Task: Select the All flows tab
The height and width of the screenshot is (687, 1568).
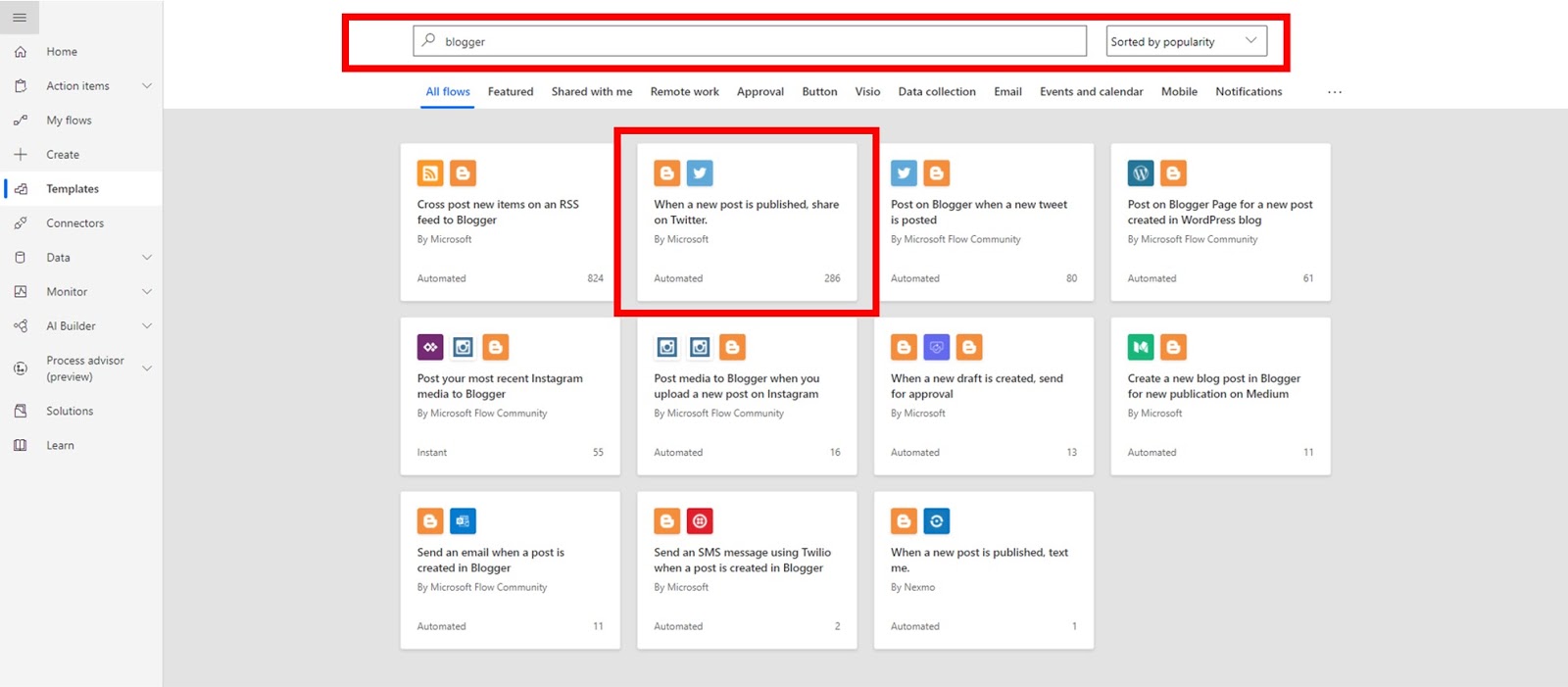Action: click(448, 92)
